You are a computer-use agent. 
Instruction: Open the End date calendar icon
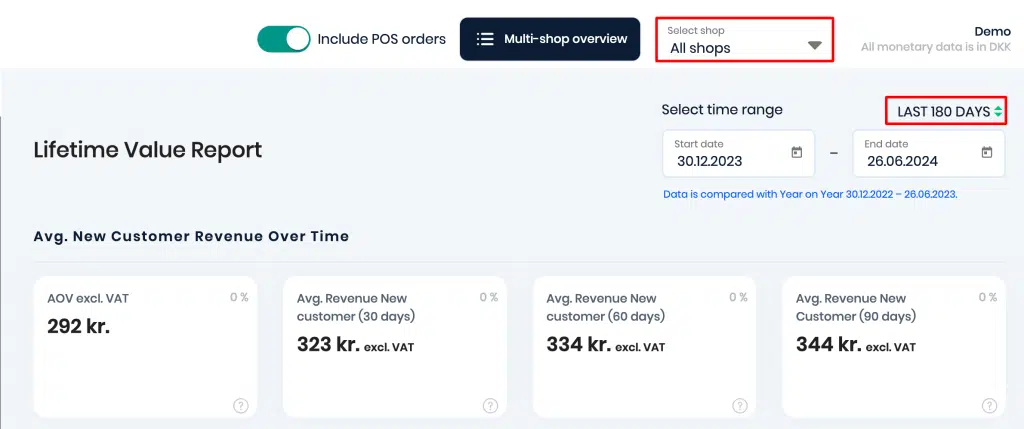[987, 152]
